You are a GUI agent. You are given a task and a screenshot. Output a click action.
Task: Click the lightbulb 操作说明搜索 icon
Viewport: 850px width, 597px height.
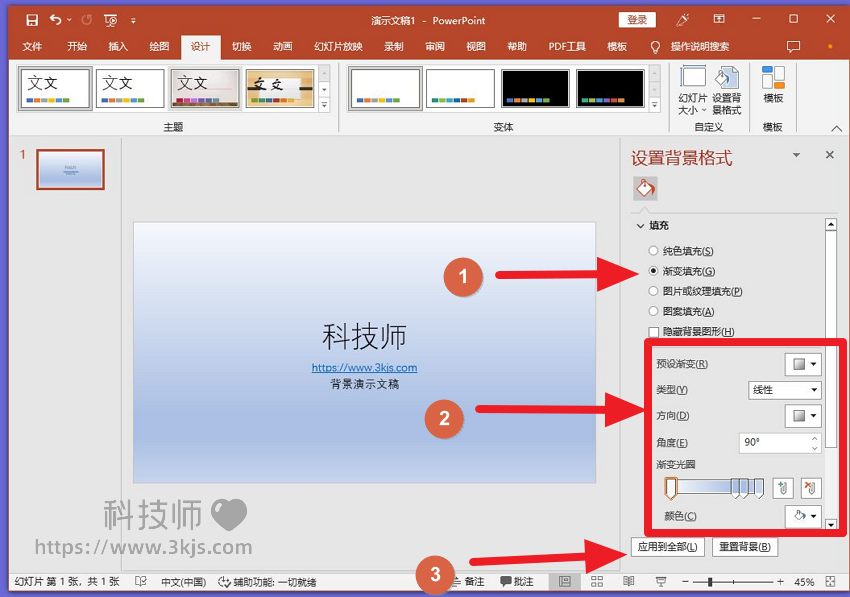[x=655, y=47]
